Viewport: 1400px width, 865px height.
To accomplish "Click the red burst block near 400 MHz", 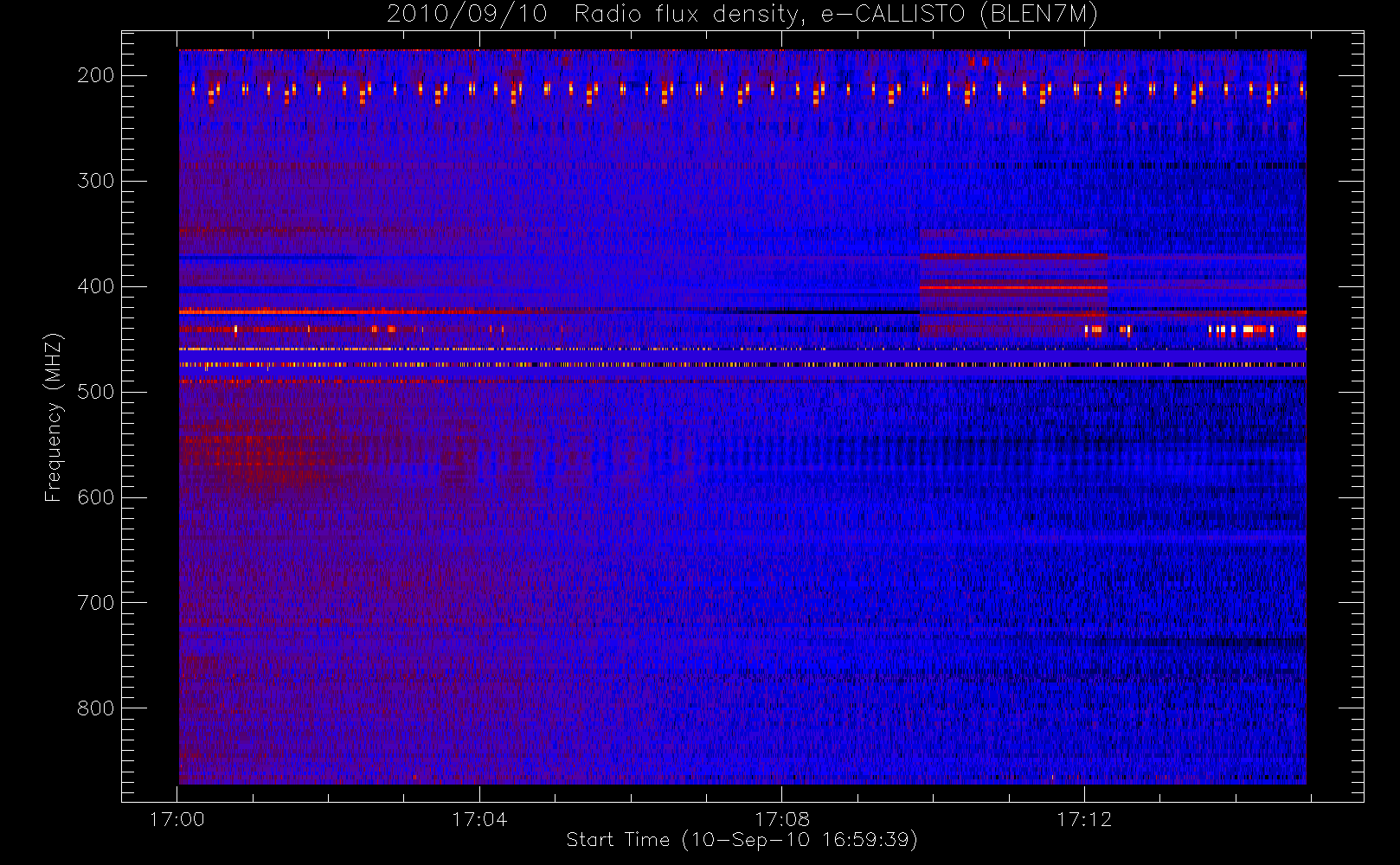I will tap(1013, 283).
